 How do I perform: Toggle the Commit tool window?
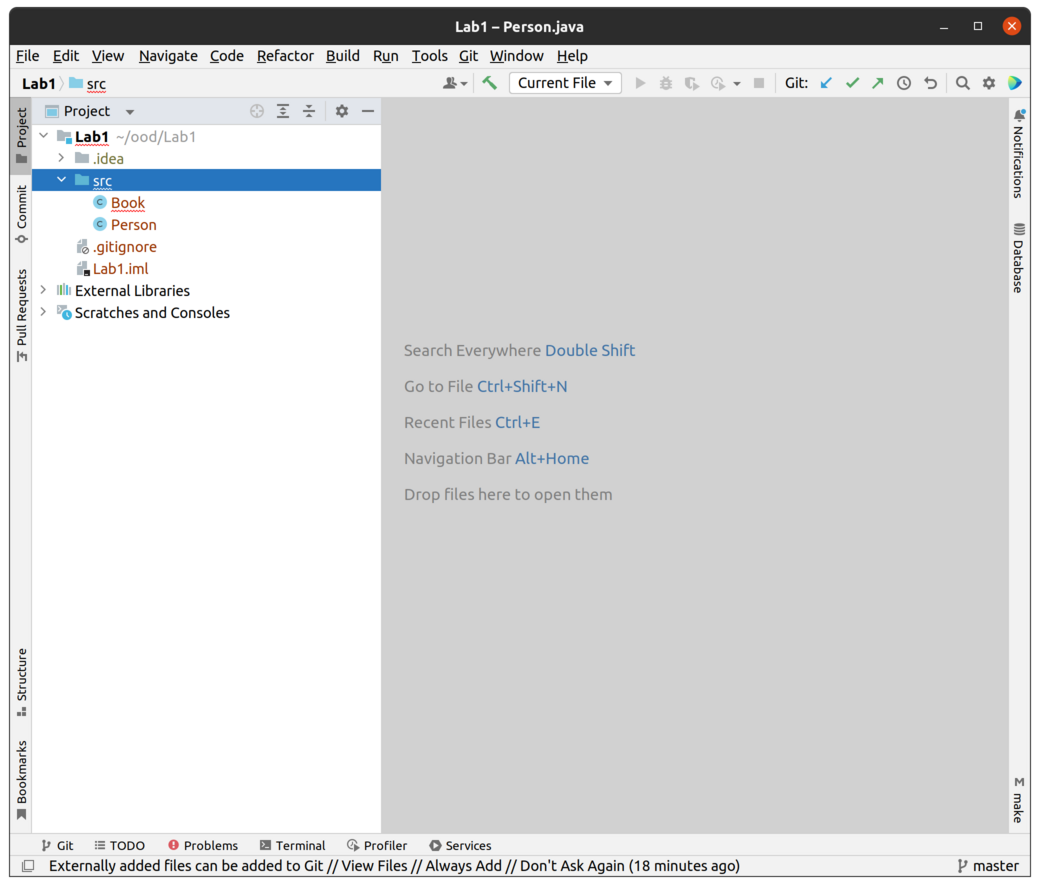[21, 214]
